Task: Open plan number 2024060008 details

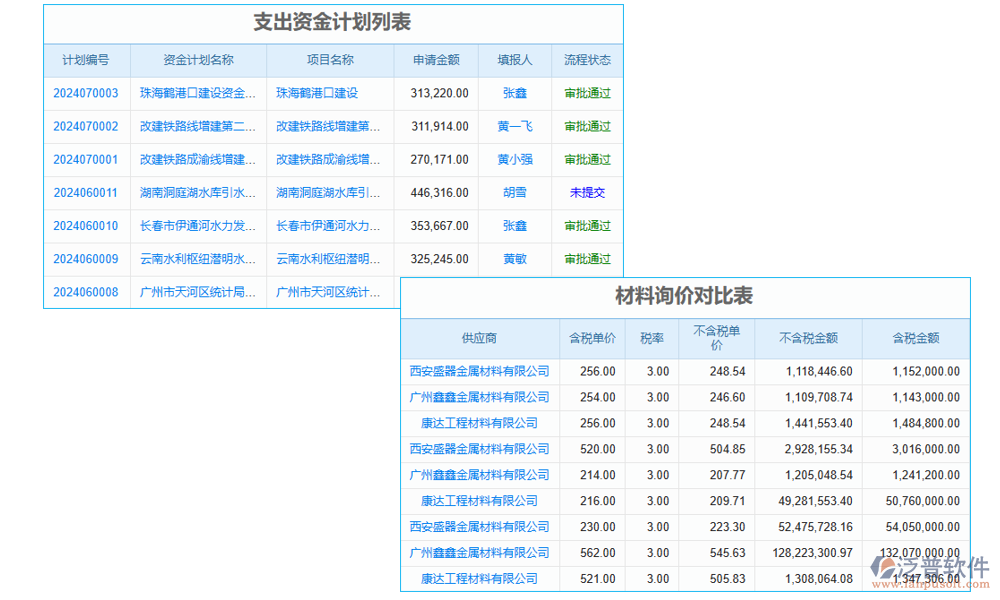Action: pyautogui.click(x=87, y=292)
